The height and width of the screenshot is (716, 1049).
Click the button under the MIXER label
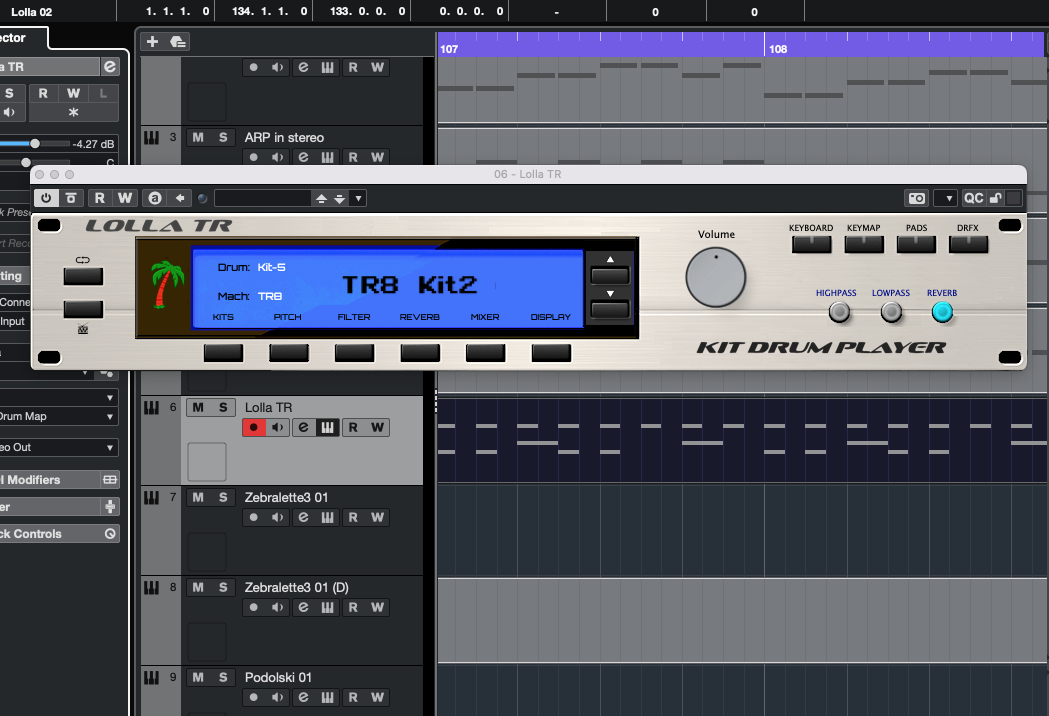tap(486, 353)
